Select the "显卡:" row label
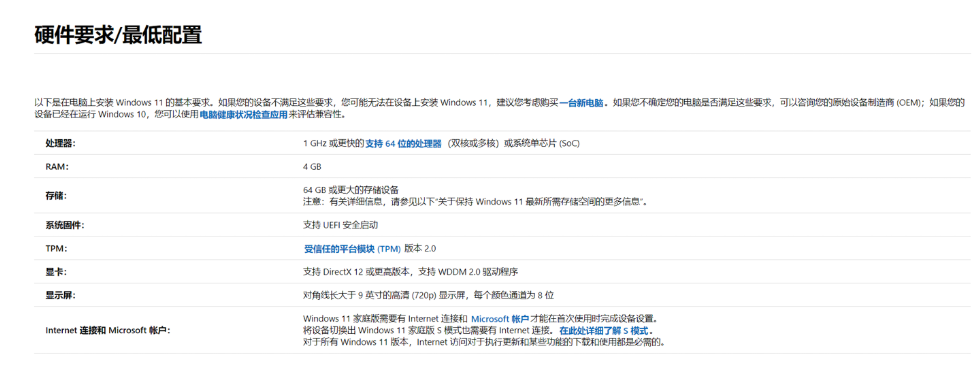The width and height of the screenshot is (978, 379). tap(56, 272)
